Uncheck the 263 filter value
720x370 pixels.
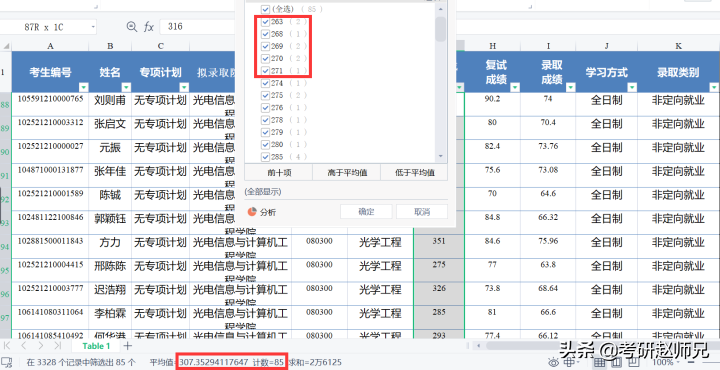click(265, 22)
